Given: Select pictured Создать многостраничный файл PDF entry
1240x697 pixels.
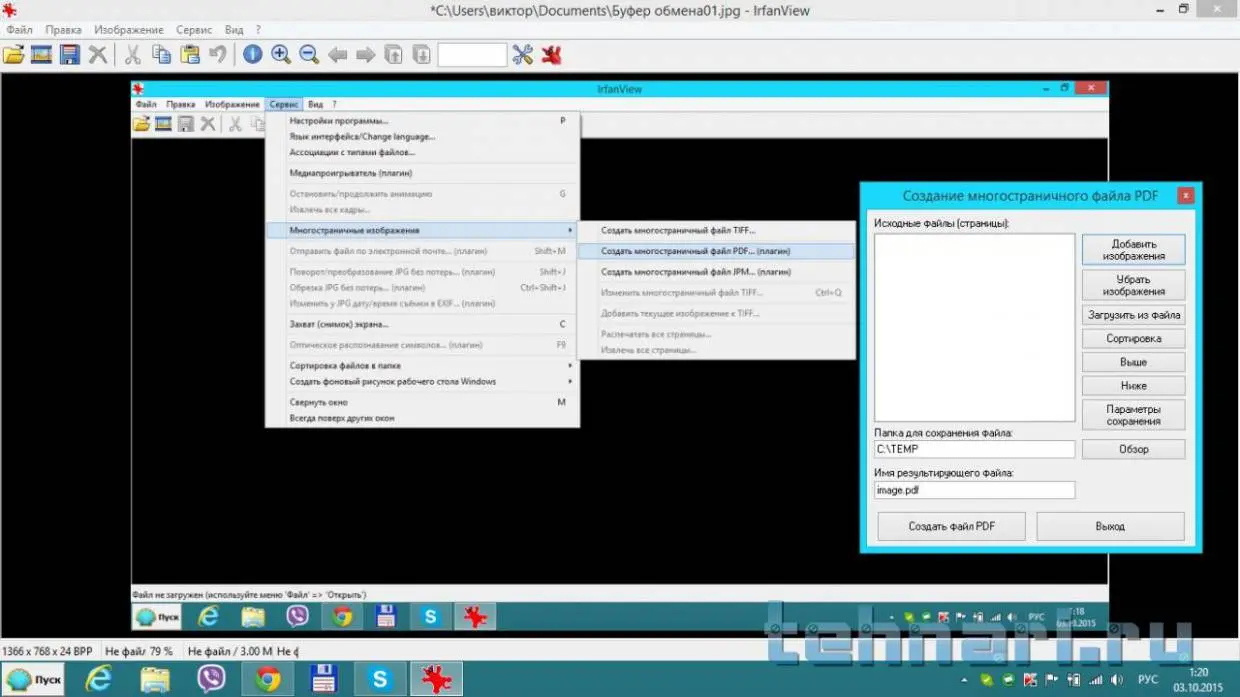Looking at the screenshot, I should tap(716, 251).
